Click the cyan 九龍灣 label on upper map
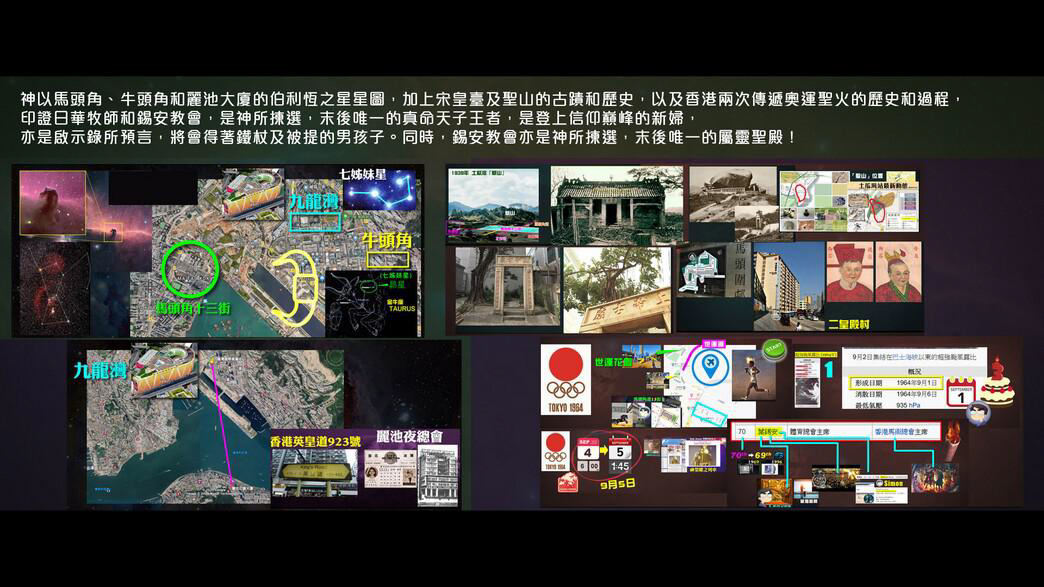 (x=313, y=202)
